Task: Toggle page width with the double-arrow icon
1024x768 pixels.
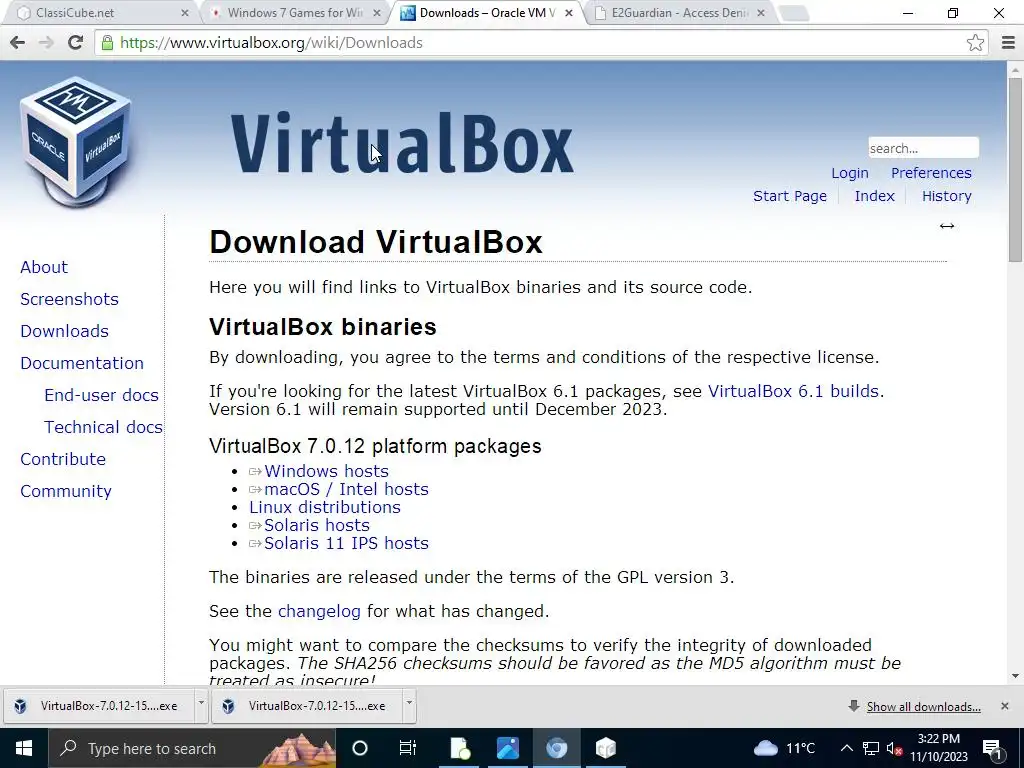Action: (947, 226)
